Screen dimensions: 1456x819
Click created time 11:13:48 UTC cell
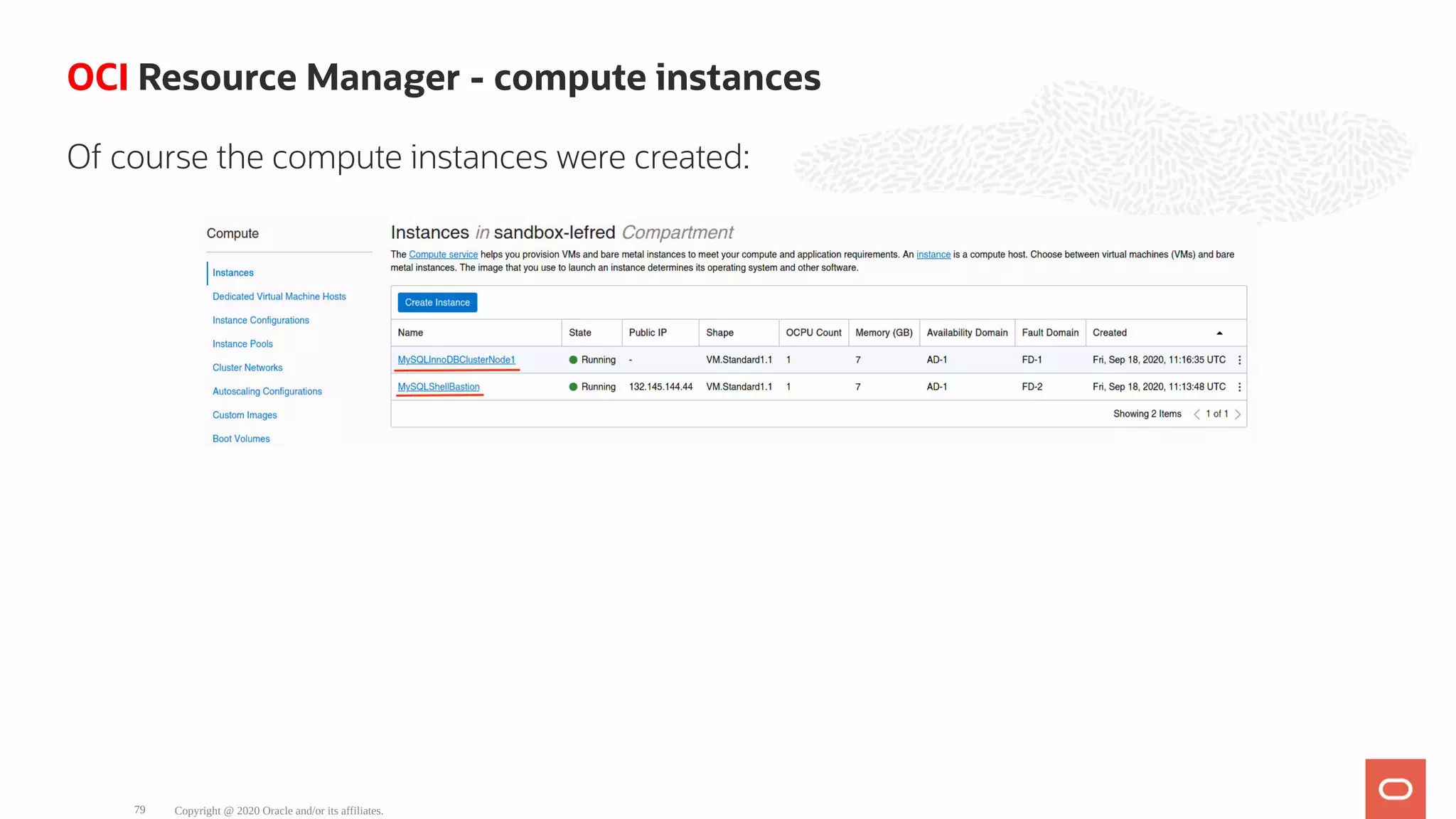coord(1159,387)
